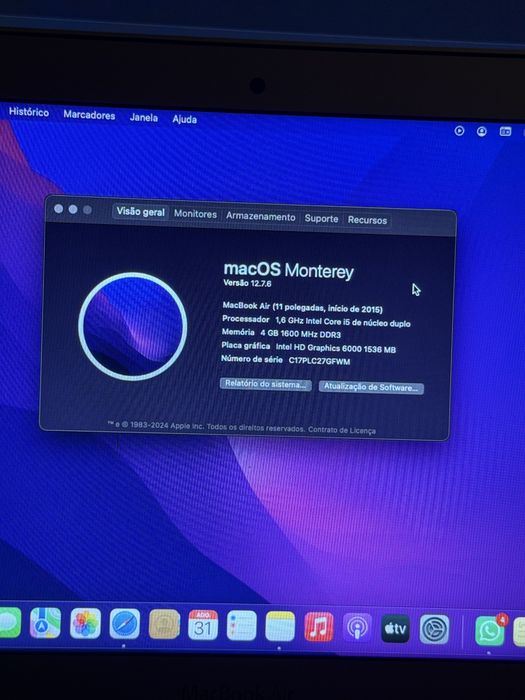Close the About This Mac window
The width and height of the screenshot is (525, 700).
coord(58,208)
